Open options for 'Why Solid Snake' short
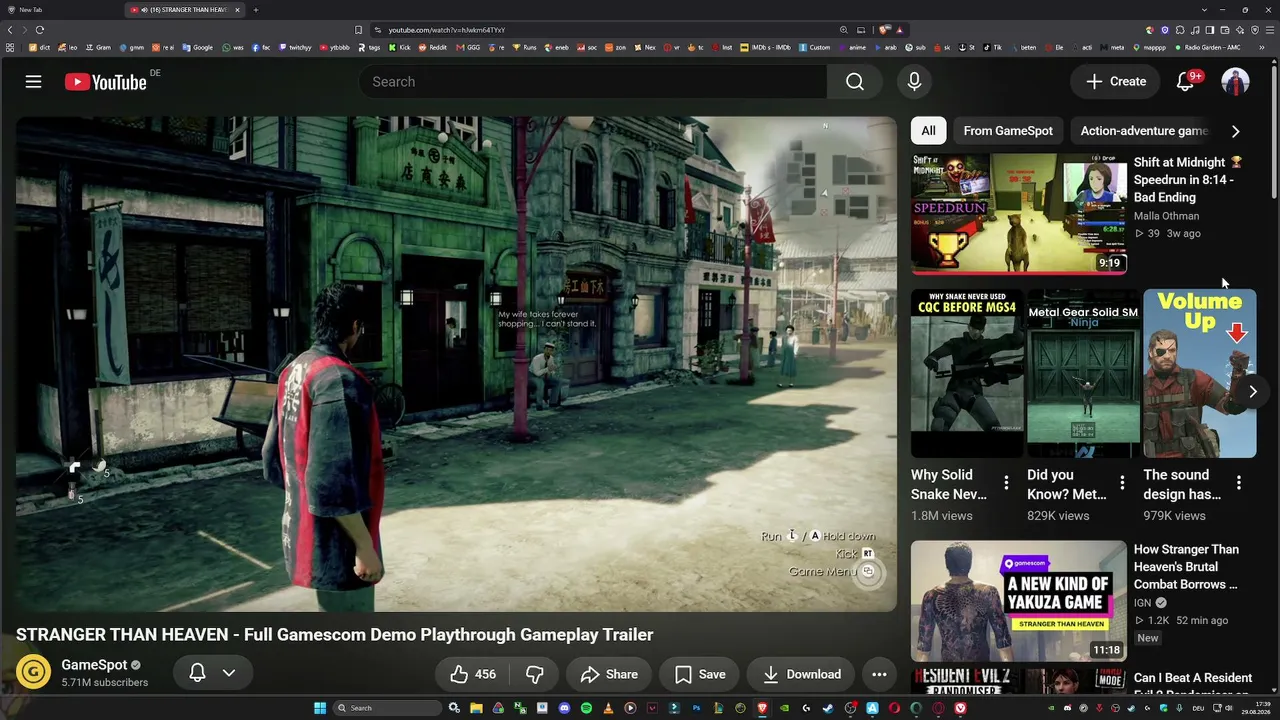This screenshot has height=720, width=1280. (1006, 483)
